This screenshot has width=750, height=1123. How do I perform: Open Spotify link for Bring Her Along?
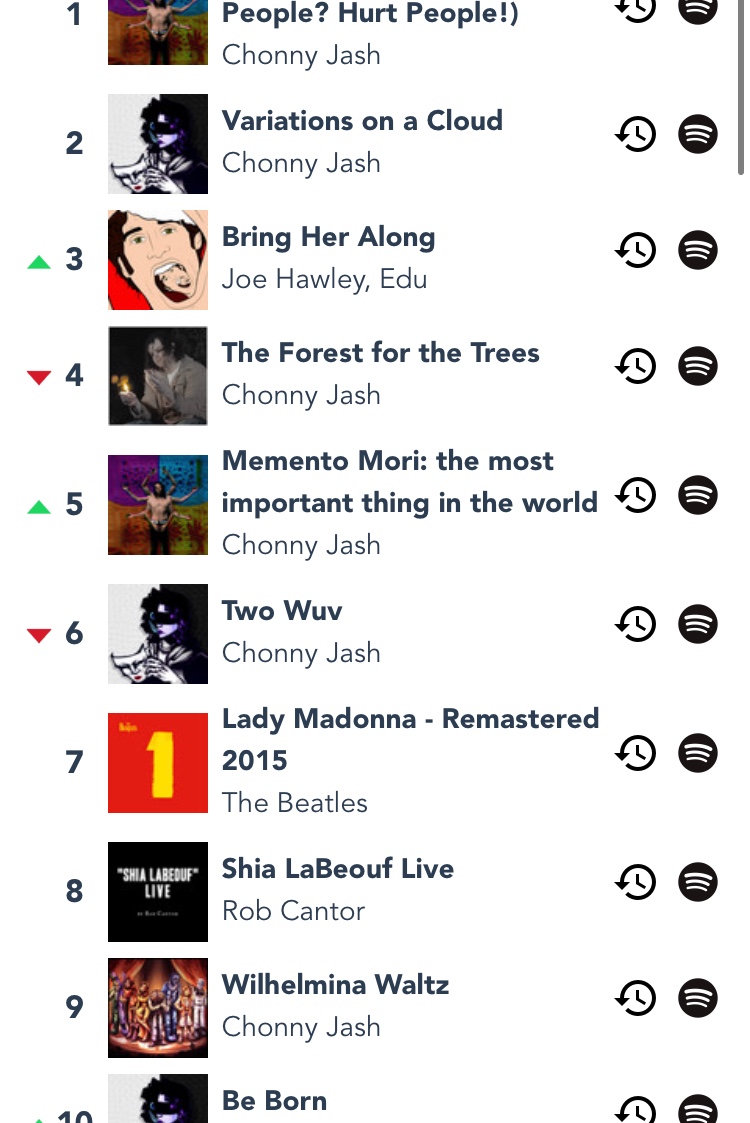tap(698, 250)
